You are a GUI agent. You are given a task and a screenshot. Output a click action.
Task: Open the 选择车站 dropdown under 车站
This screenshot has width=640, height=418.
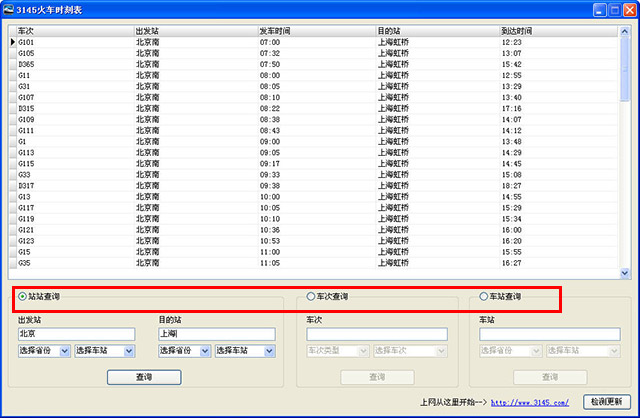583,351
